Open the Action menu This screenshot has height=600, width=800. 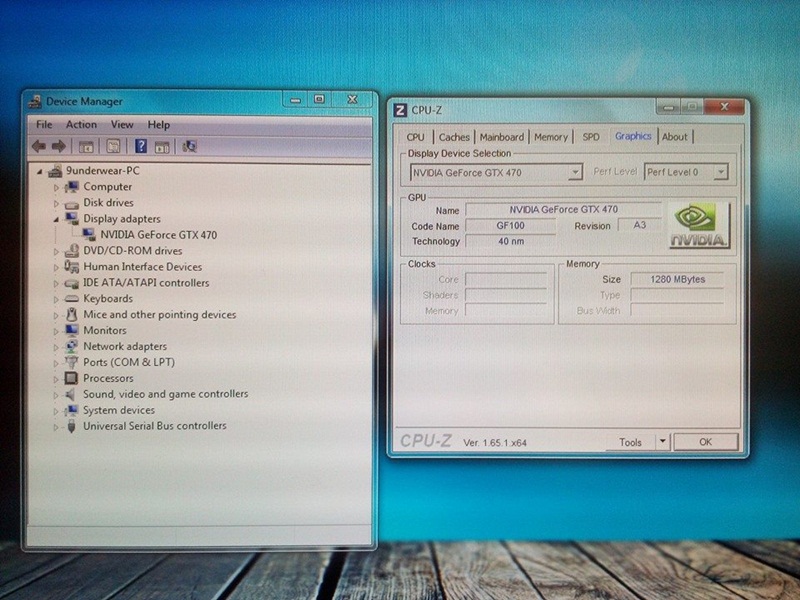81,124
